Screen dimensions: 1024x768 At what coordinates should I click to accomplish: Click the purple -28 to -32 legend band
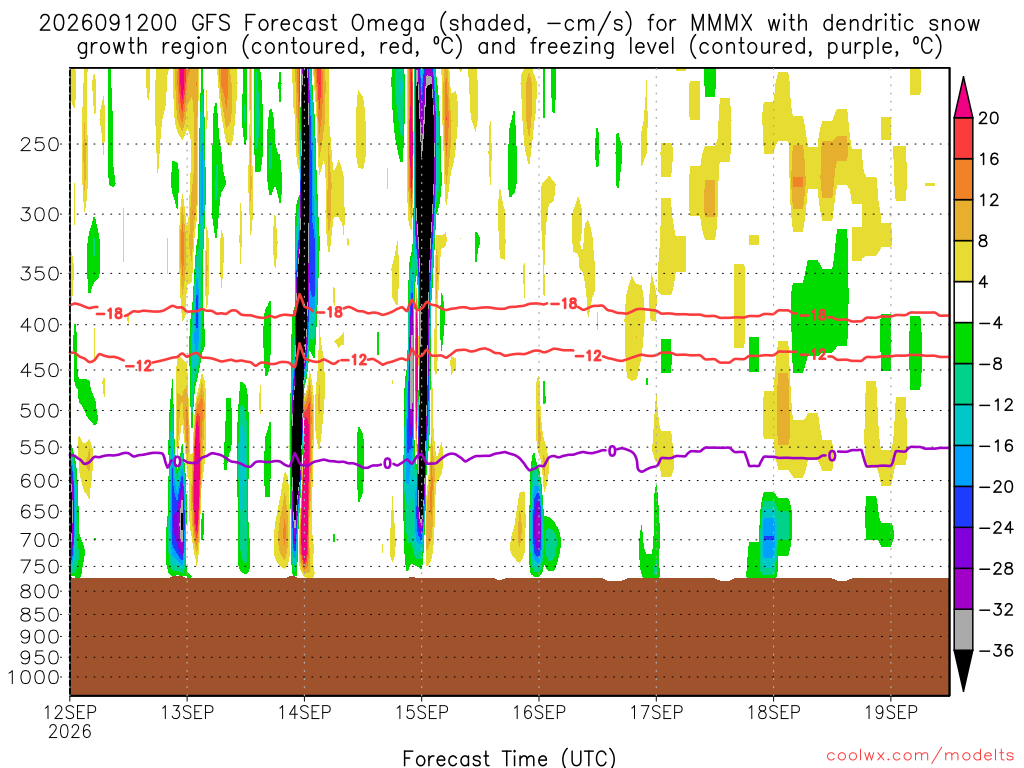(x=963, y=589)
